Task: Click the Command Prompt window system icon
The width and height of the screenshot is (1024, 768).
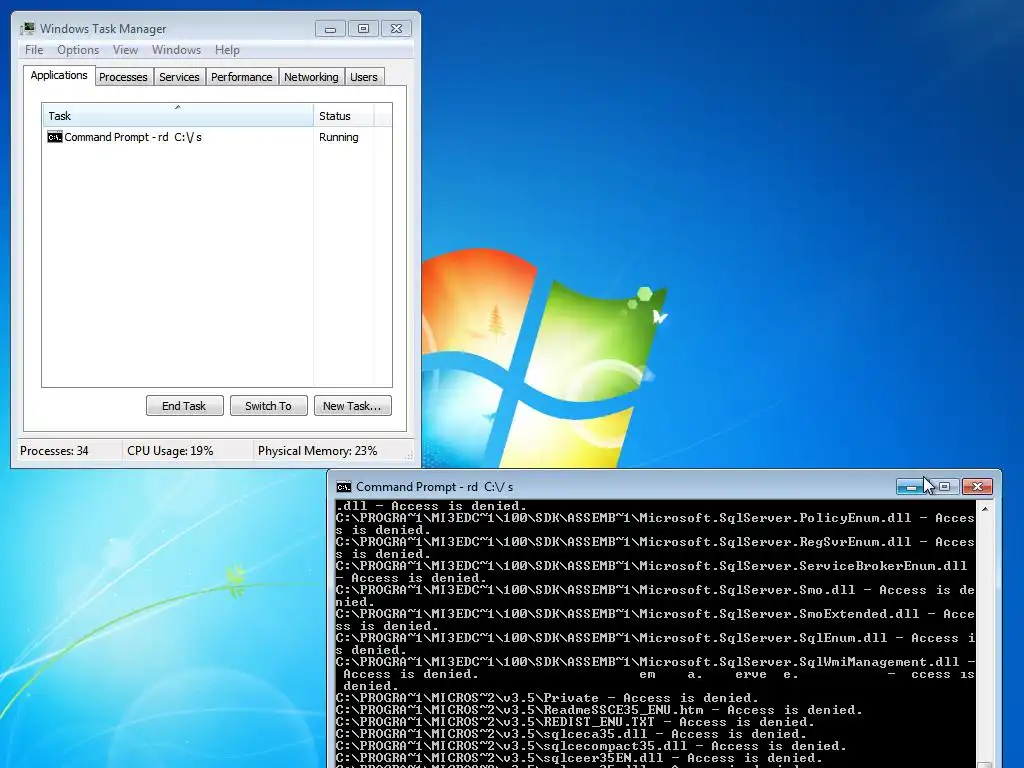Action: pos(344,487)
